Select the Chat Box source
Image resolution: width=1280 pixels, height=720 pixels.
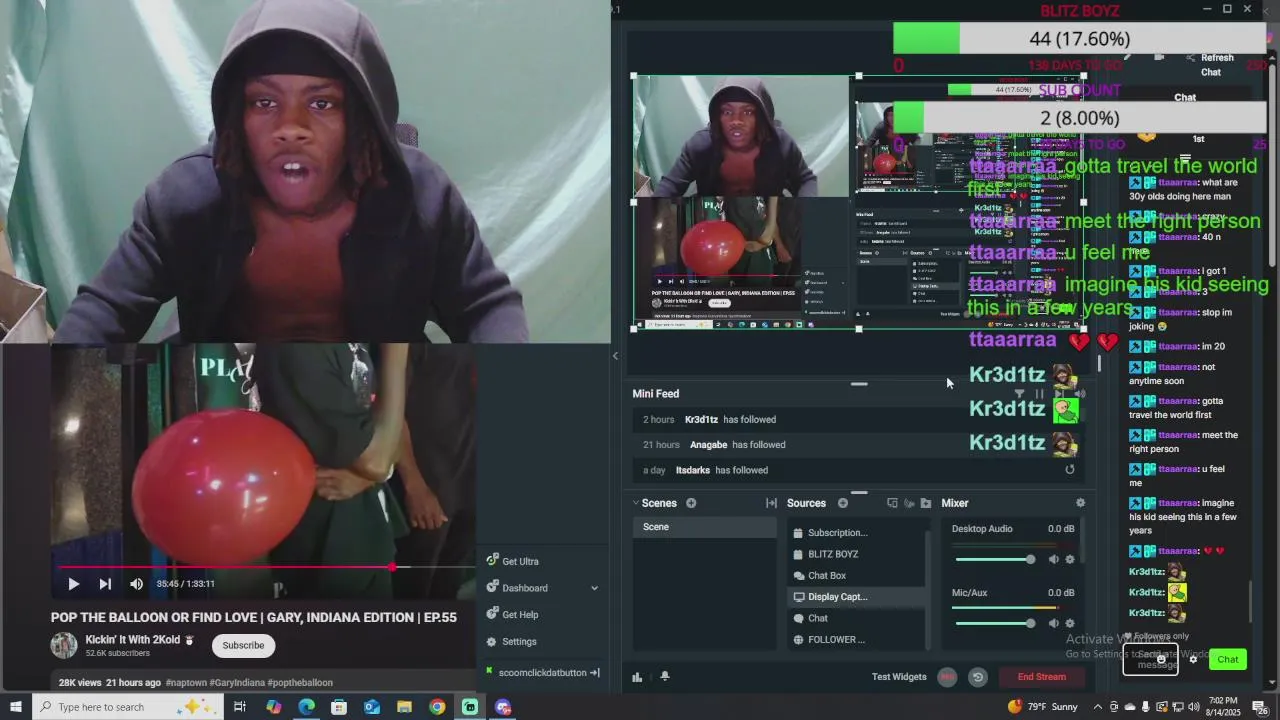coord(856,576)
